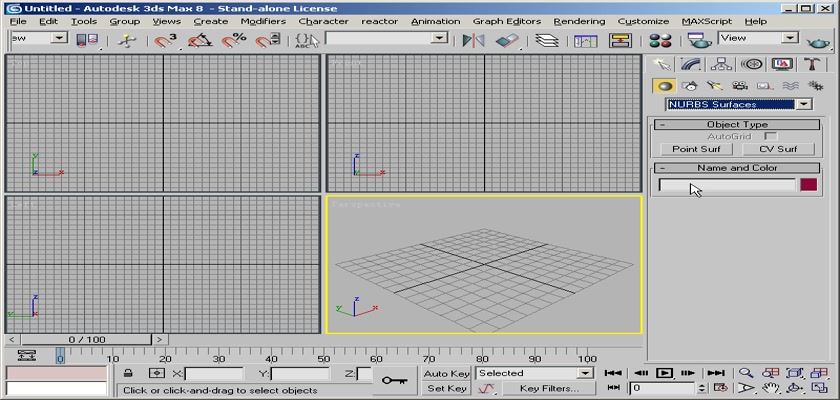Viewport: 840px width, 400px height.
Task: Open the Key Filters dialog
Action: 549,389
